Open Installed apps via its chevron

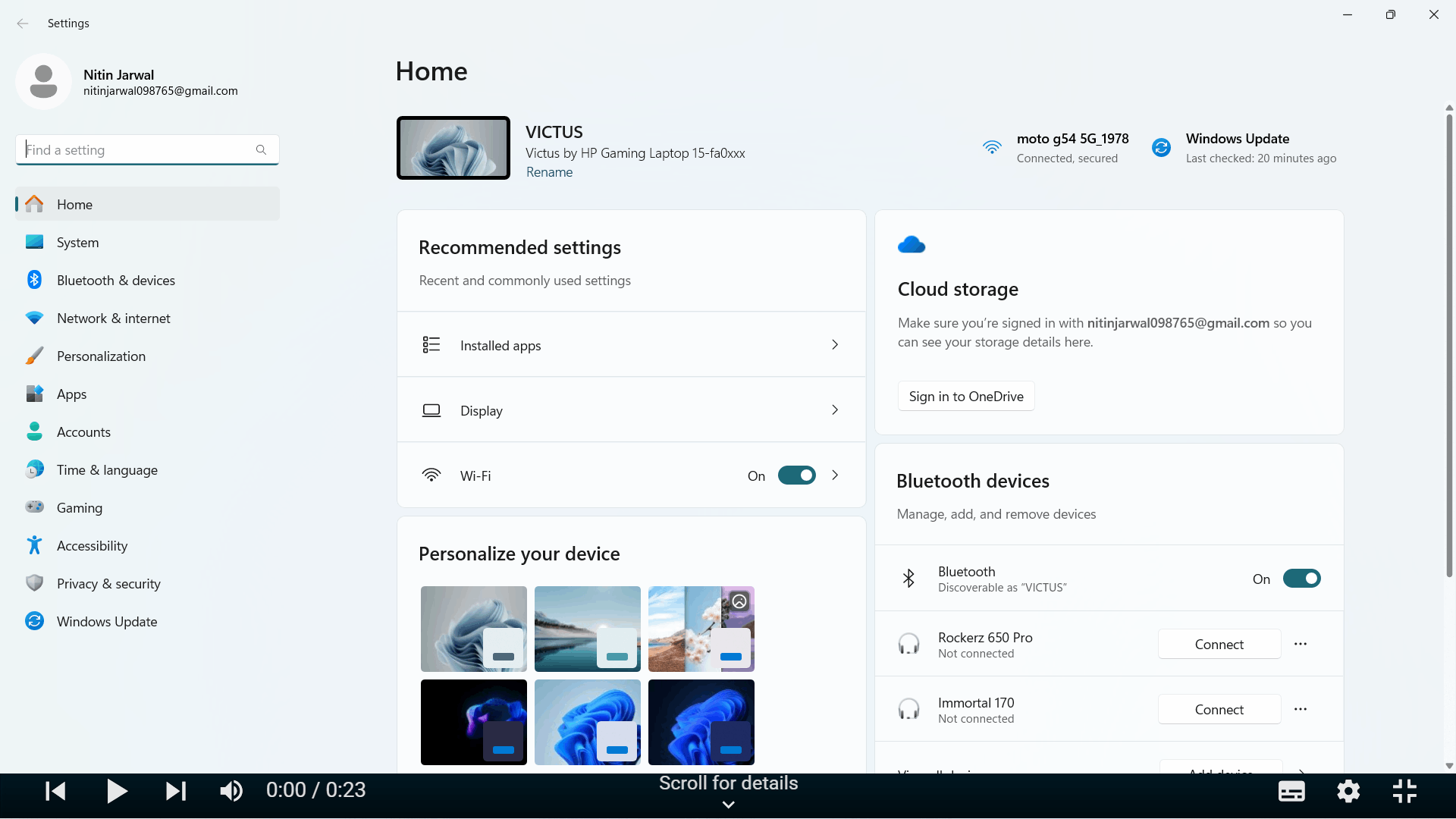[x=835, y=345]
